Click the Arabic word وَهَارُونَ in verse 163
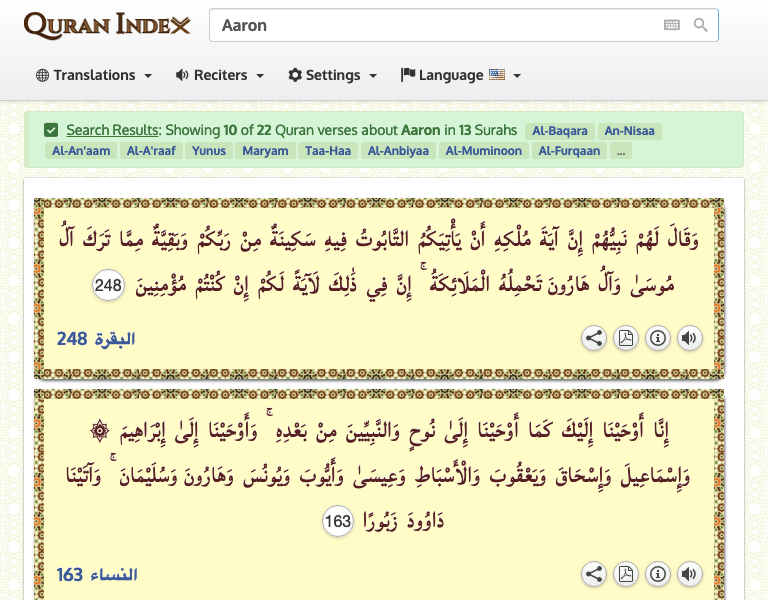Image resolution: width=768 pixels, height=600 pixels. tap(208, 476)
